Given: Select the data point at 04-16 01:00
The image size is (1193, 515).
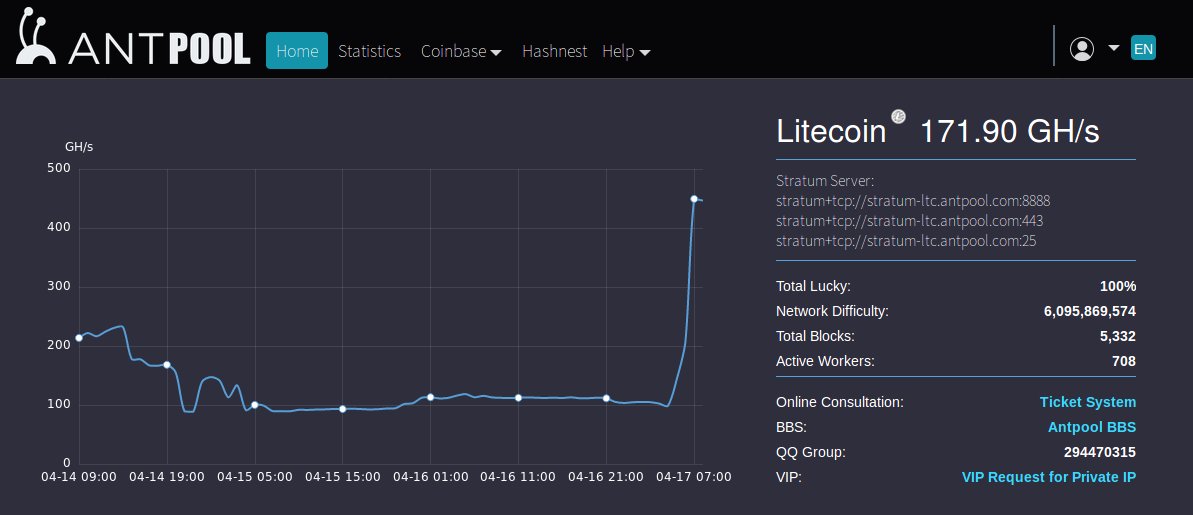Looking at the screenshot, I should tap(430, 397).
